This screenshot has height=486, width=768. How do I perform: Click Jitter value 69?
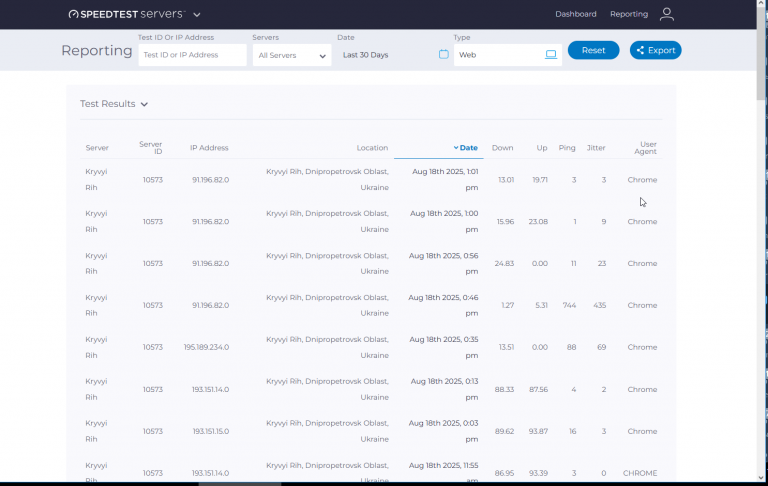[601, 347]
